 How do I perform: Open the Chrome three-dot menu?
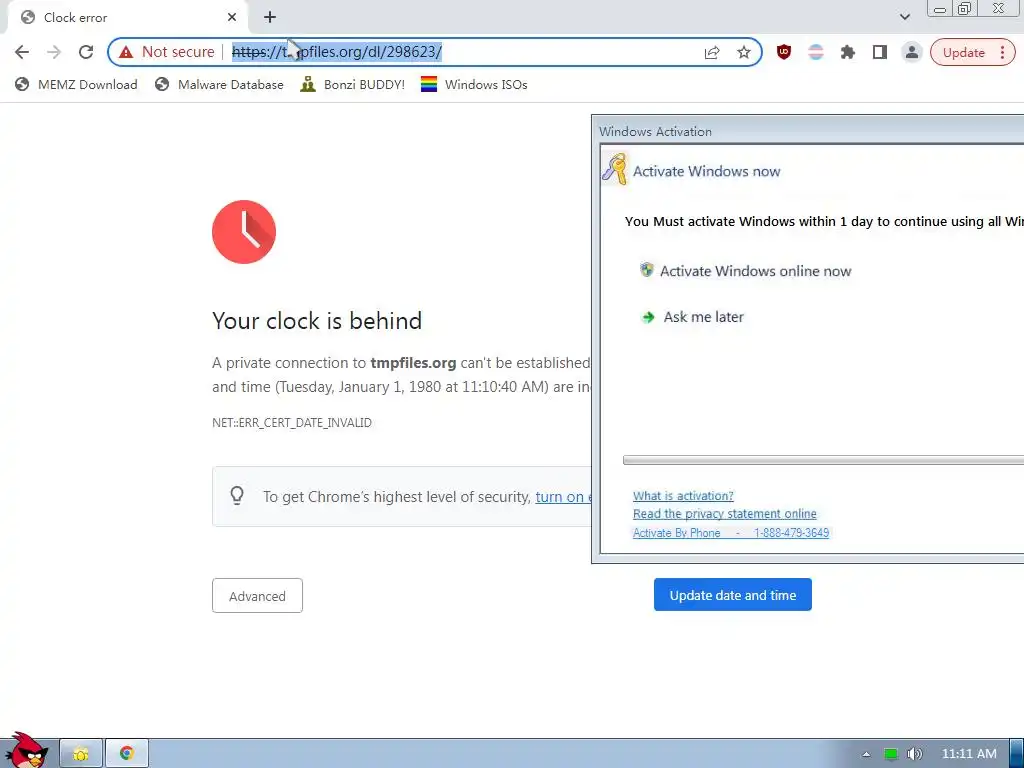click(1002, 52)
